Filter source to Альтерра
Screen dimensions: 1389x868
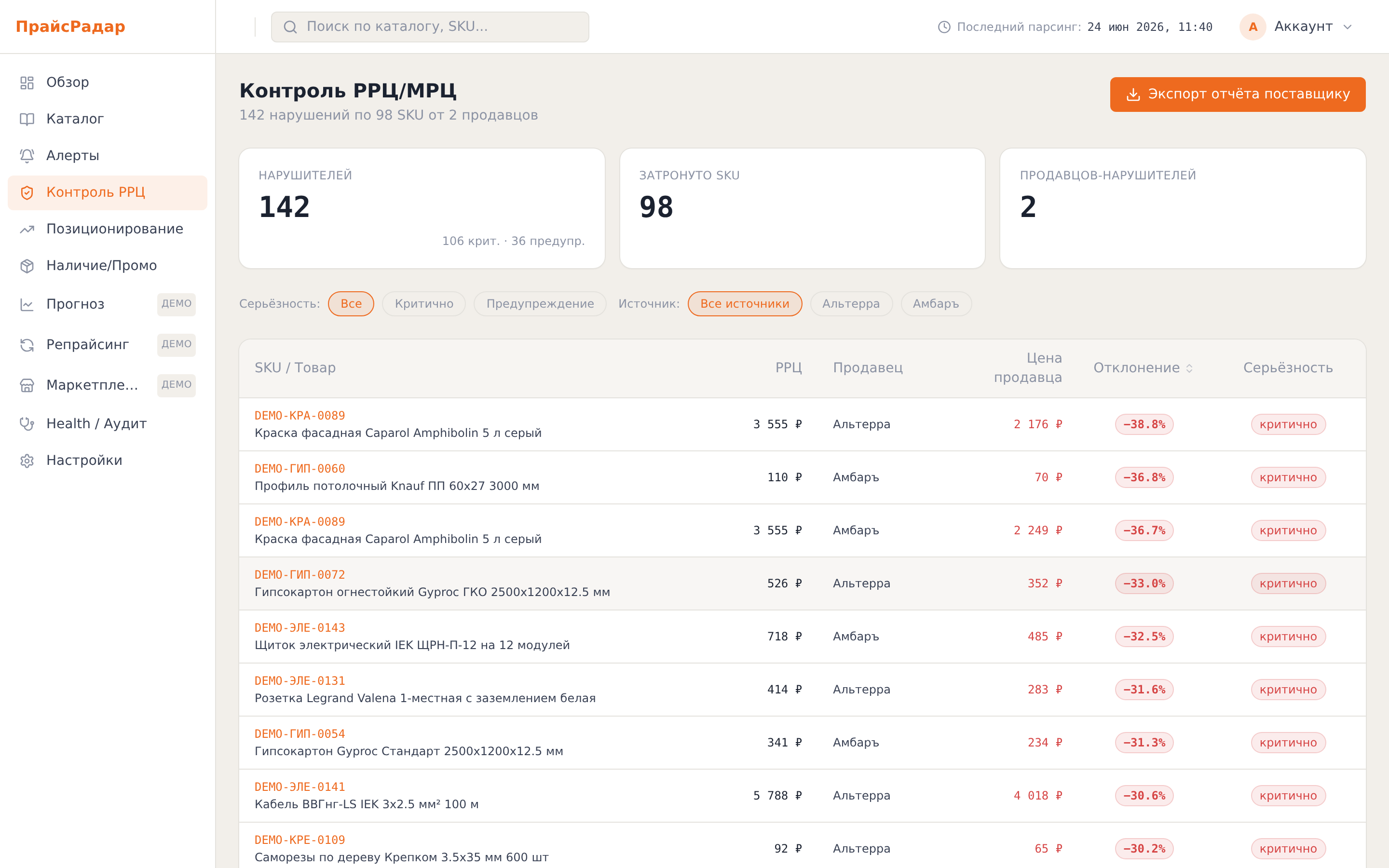(x=851, y=304)
